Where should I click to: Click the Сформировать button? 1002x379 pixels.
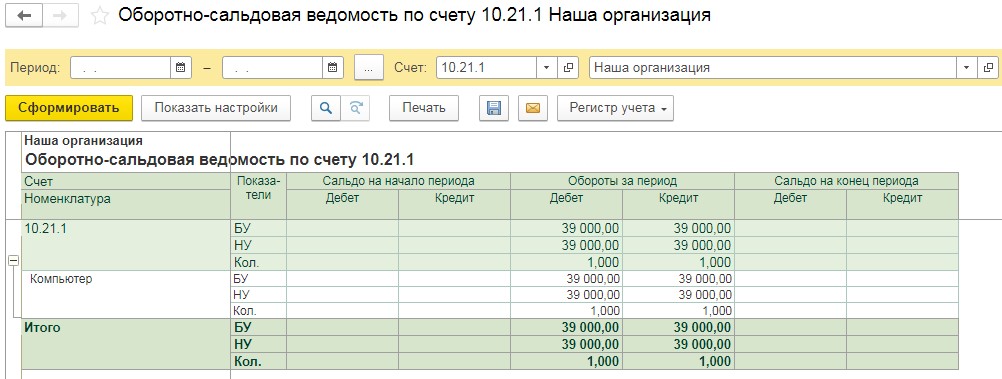(x=69, y=108)
